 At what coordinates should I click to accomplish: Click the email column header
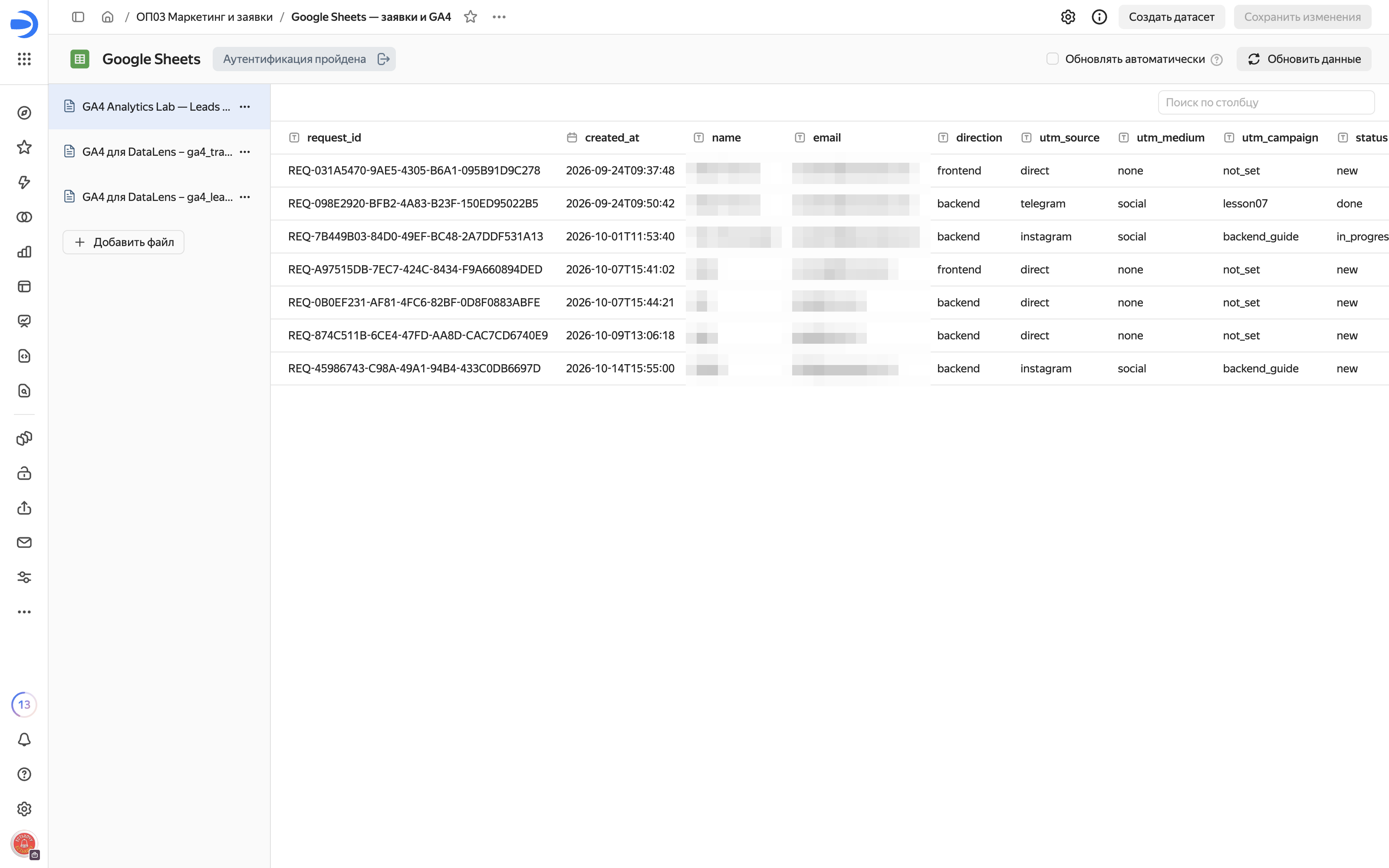click(x=826, y=137)
